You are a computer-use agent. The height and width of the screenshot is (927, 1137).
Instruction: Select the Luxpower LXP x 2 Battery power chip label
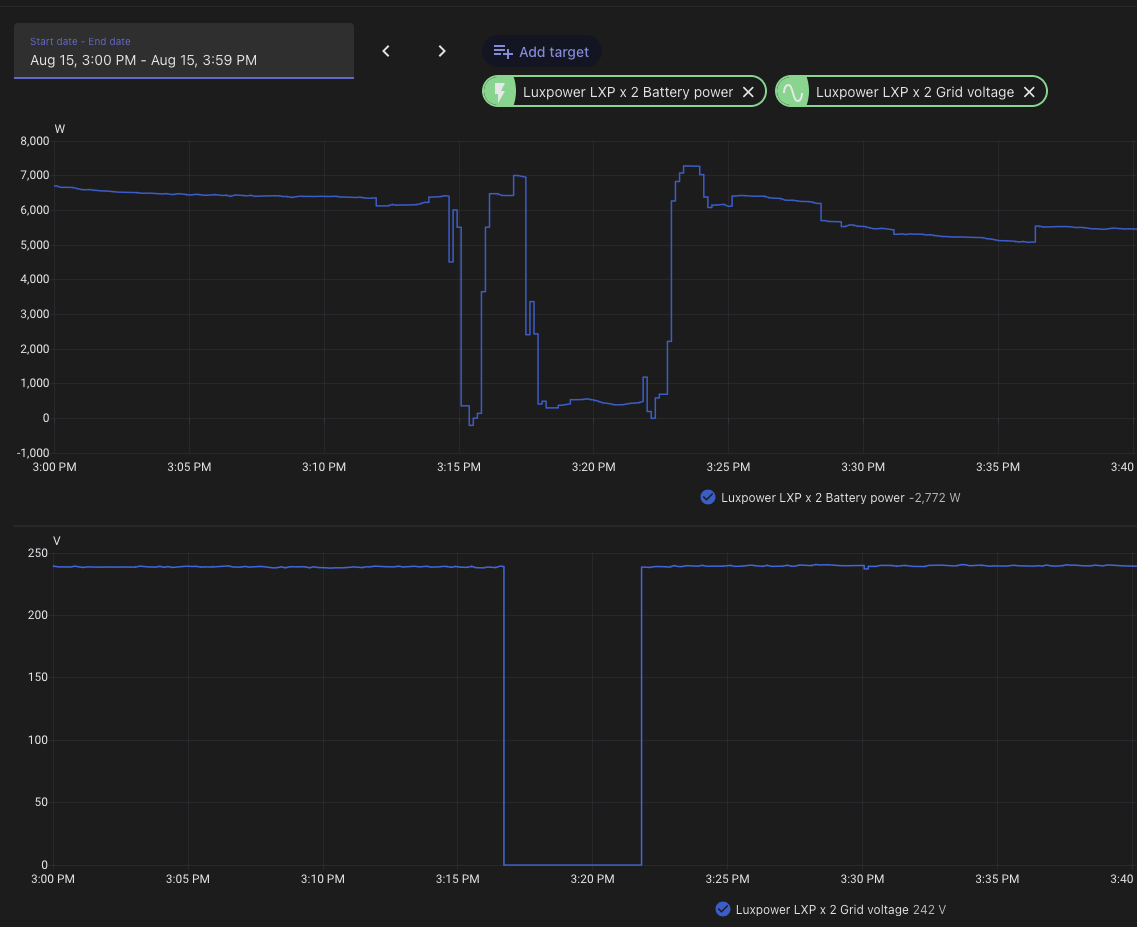tap(628, 92)
